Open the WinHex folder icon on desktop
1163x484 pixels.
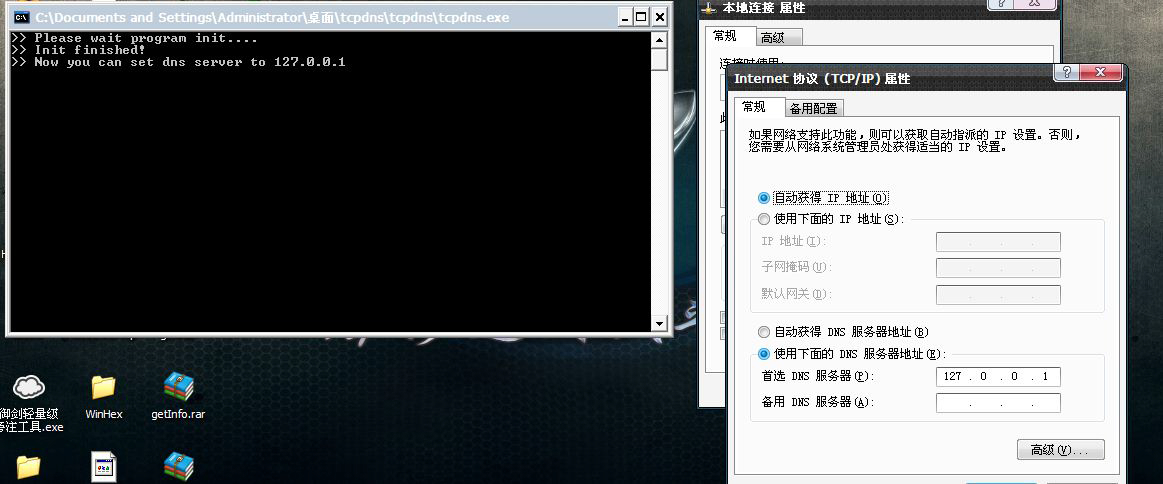click(103, 387)
